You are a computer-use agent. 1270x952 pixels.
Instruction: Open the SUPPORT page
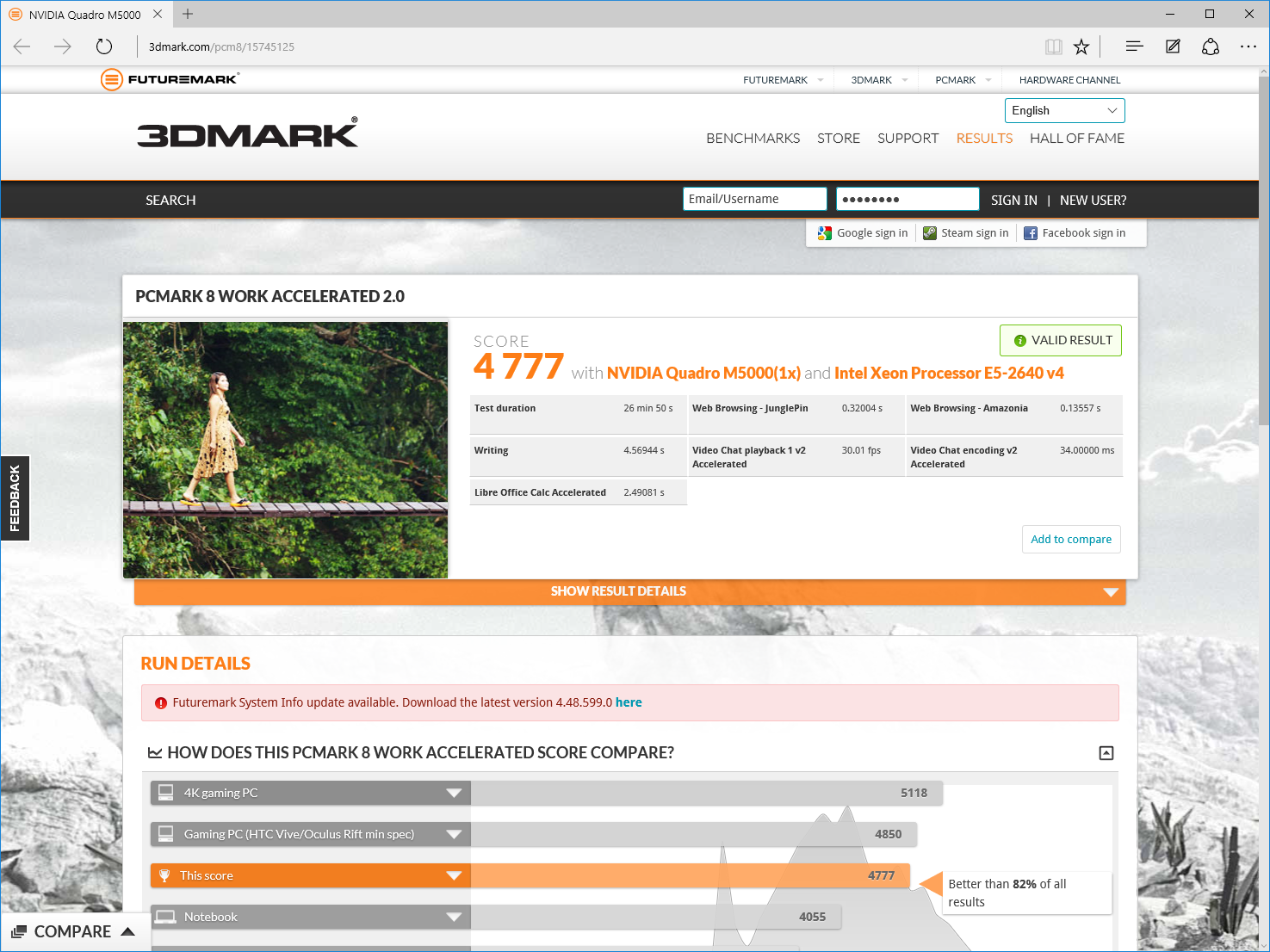908,138
